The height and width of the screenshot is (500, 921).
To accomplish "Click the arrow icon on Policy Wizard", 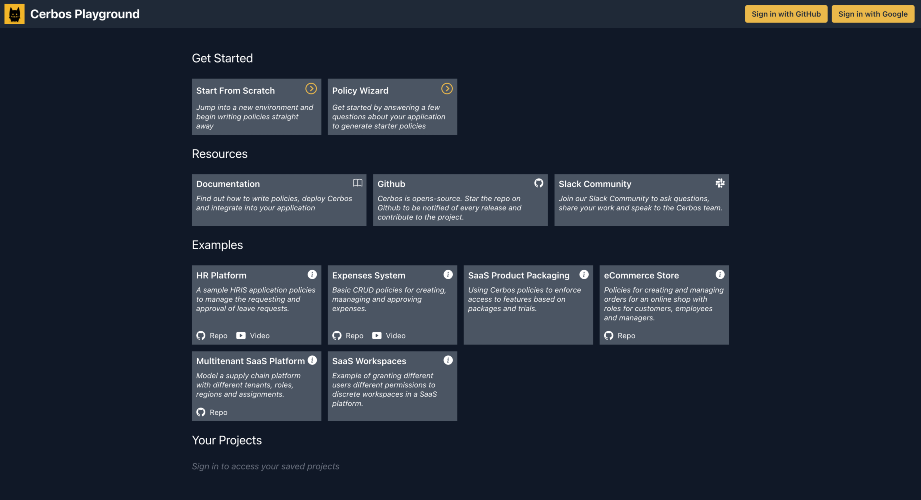I will 447,89.
